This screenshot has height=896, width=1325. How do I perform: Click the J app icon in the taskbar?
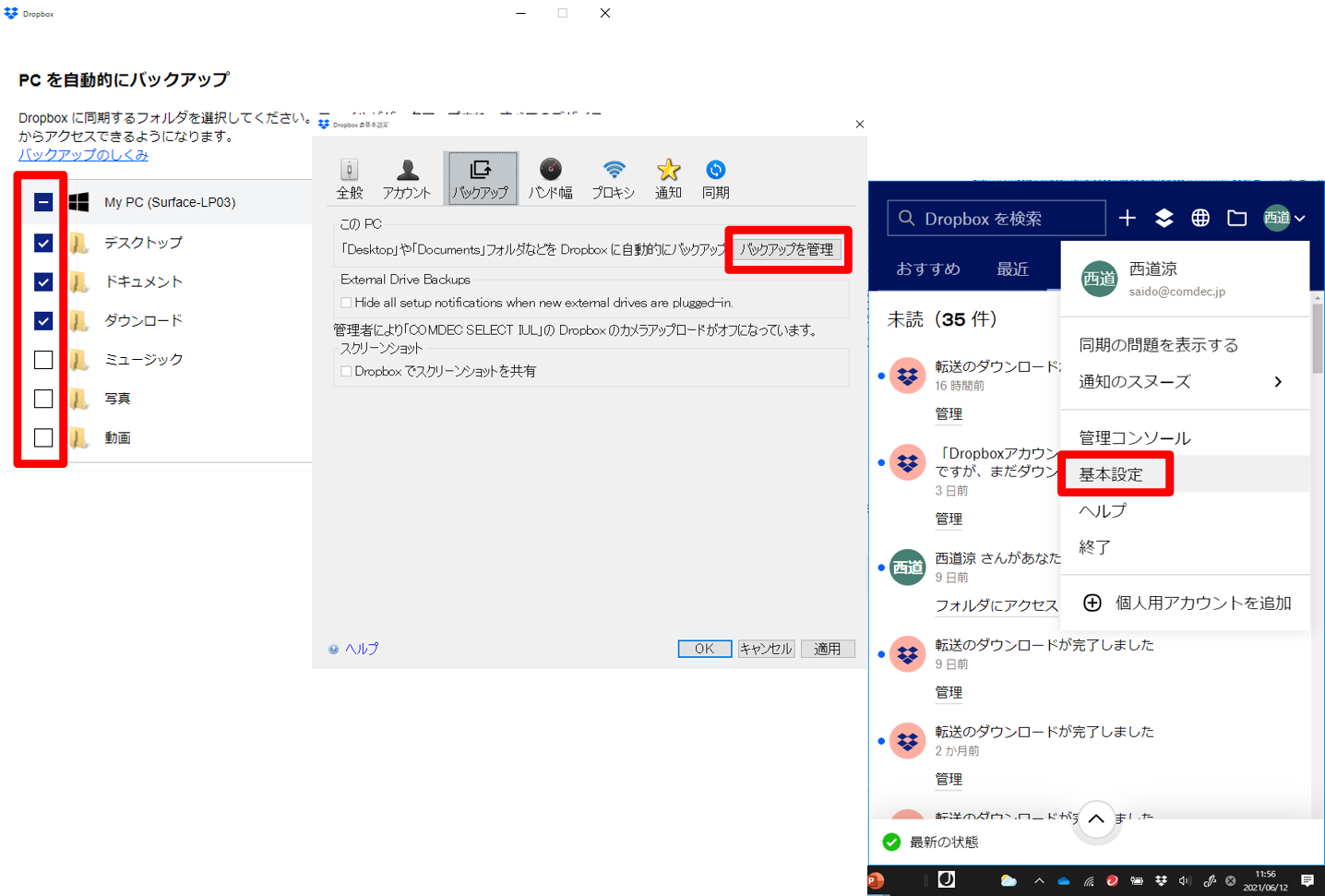coord(947,879)
